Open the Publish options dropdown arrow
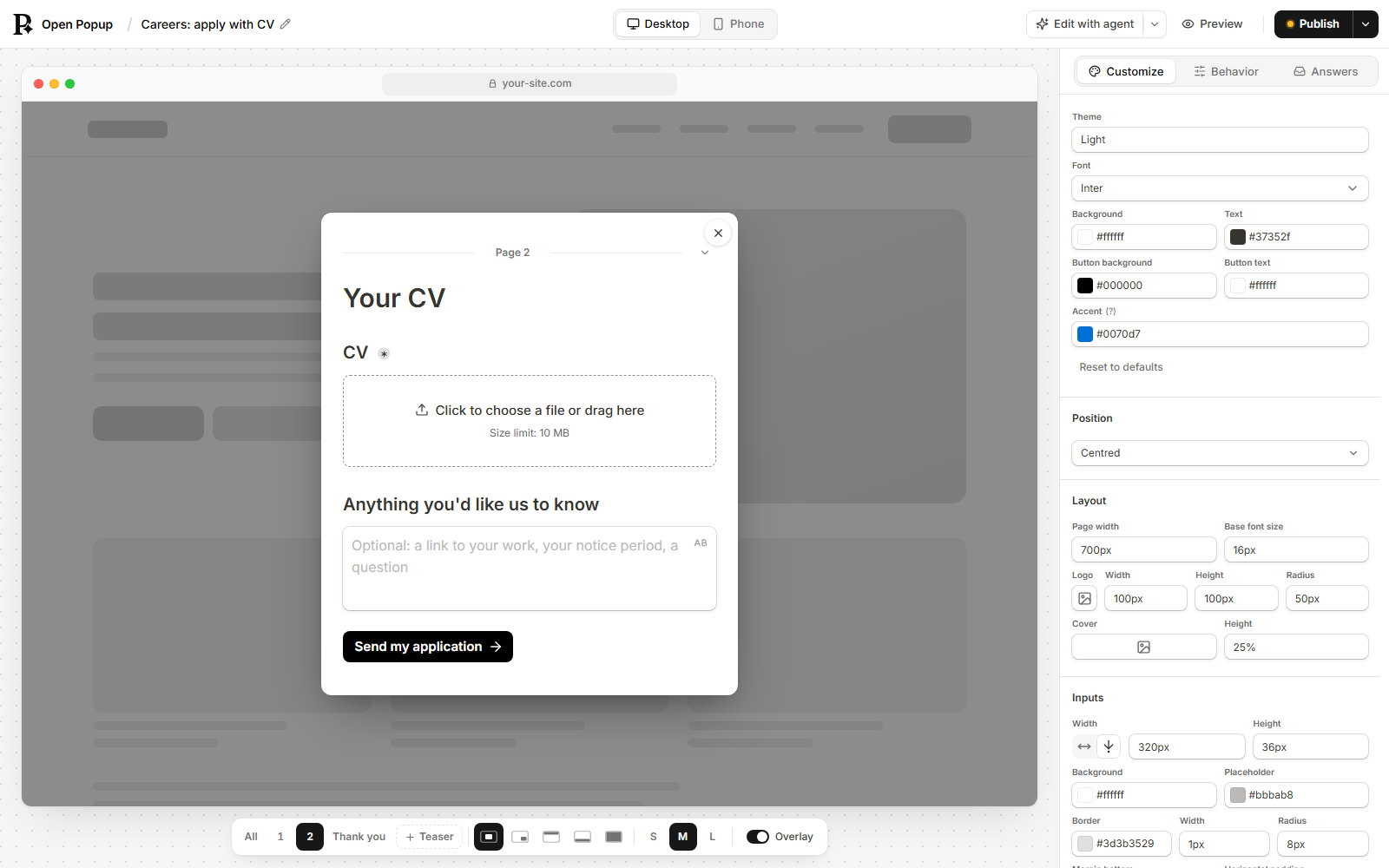The height and width of the screenshot is (868, 1389). point(1366,24)
